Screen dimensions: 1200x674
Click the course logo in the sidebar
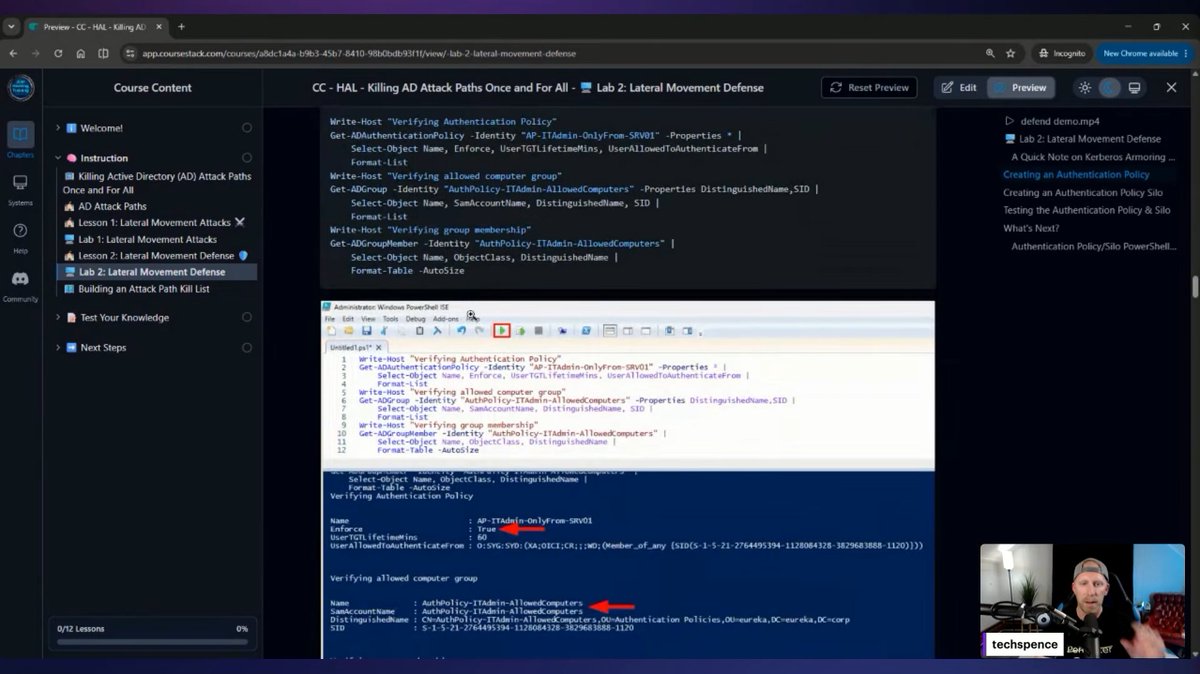[21, 87]
